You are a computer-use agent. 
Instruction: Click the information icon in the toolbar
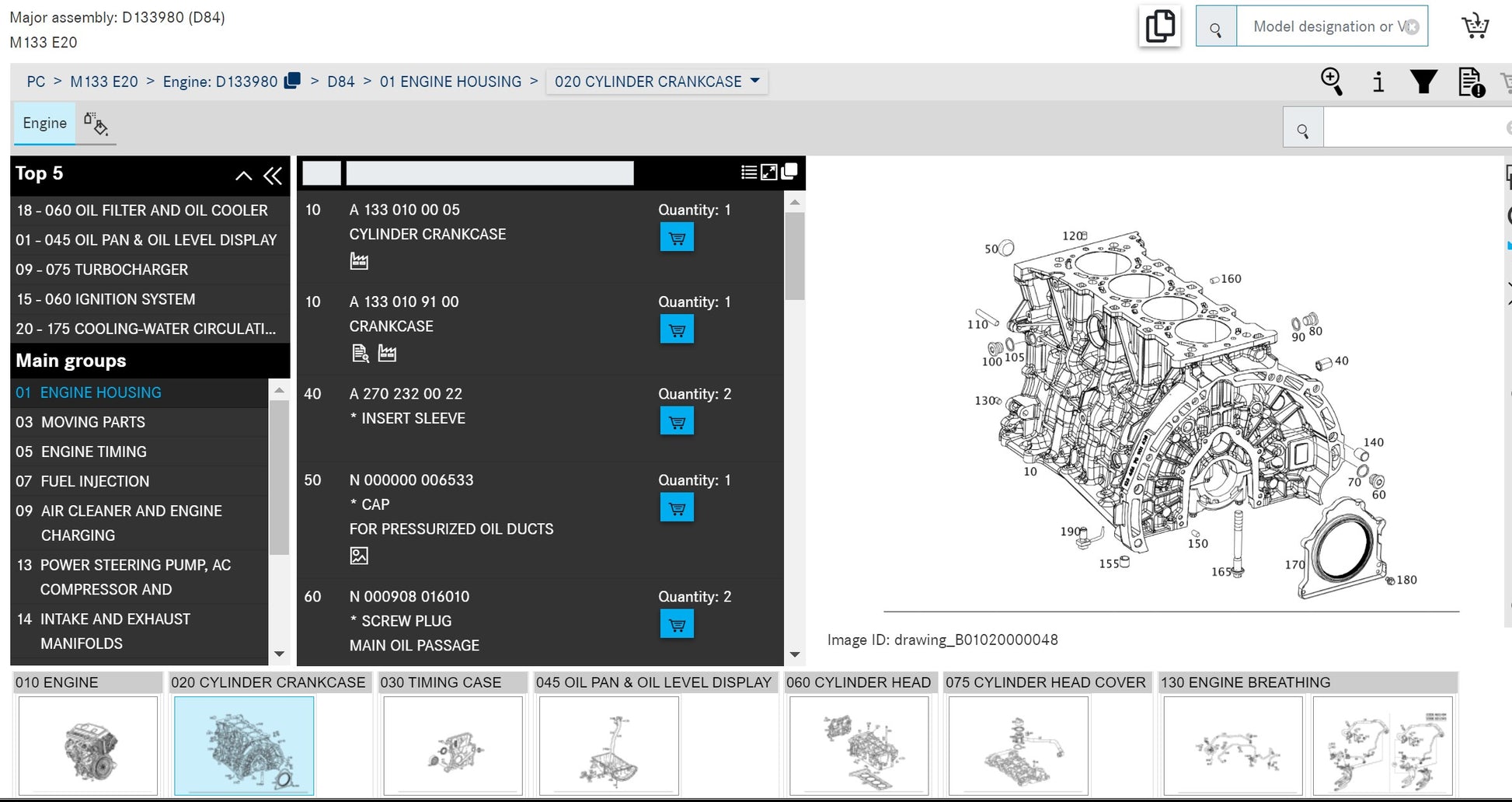[x=1378, y=82]
